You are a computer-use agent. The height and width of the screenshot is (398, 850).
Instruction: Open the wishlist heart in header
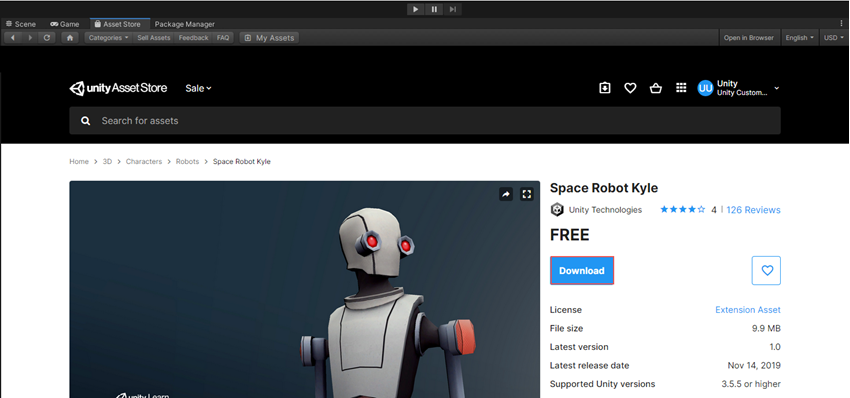tap(630, 88)
